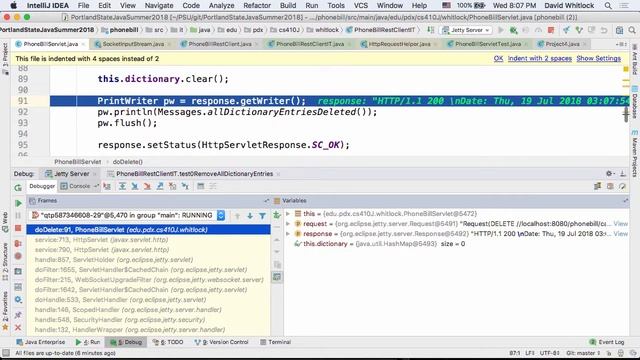640x360 pixels.
Task: Open Jetty Server run configuration dropdown
Action: (467, 30)
